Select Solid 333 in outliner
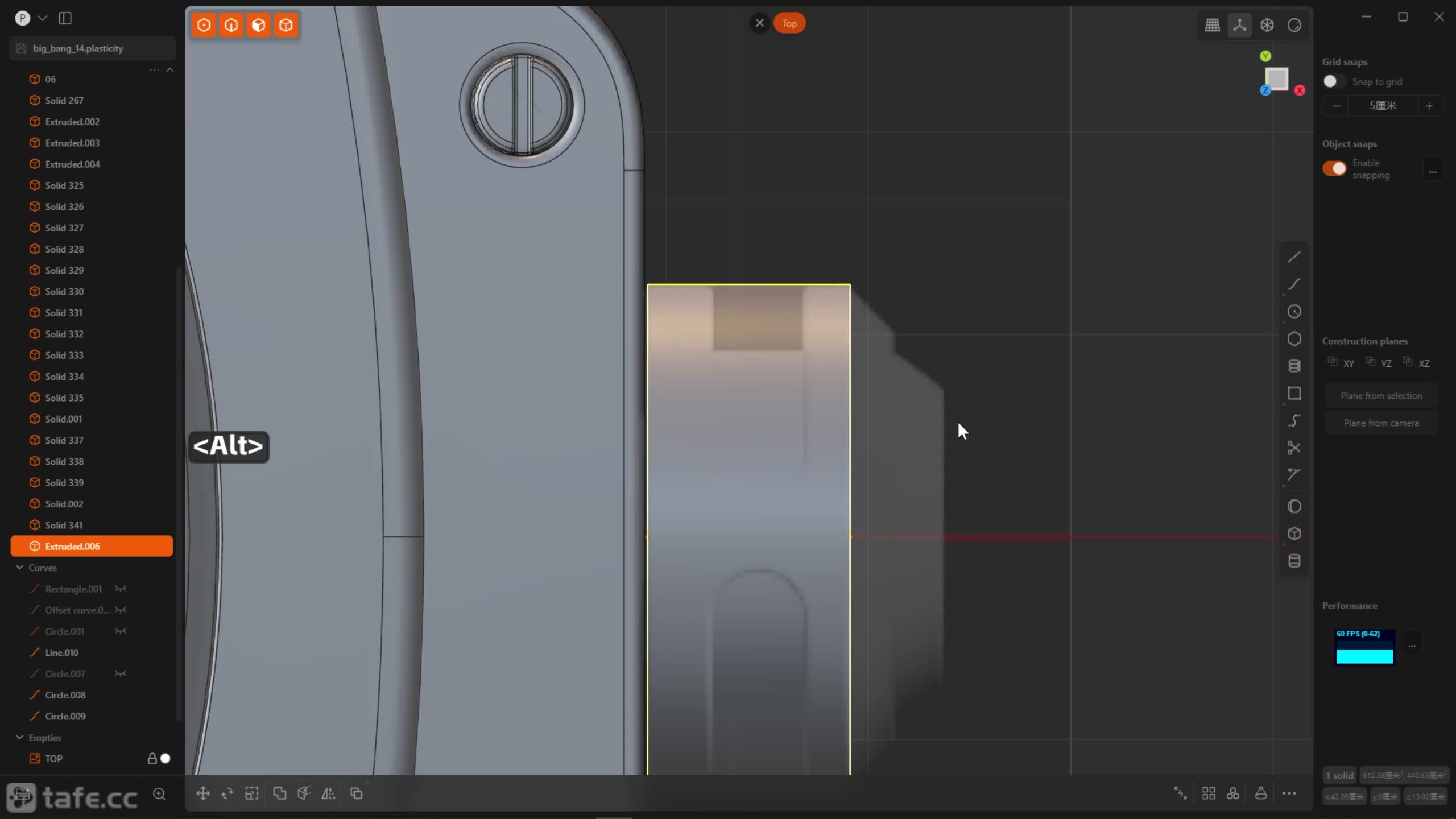 tap(64, 355)
